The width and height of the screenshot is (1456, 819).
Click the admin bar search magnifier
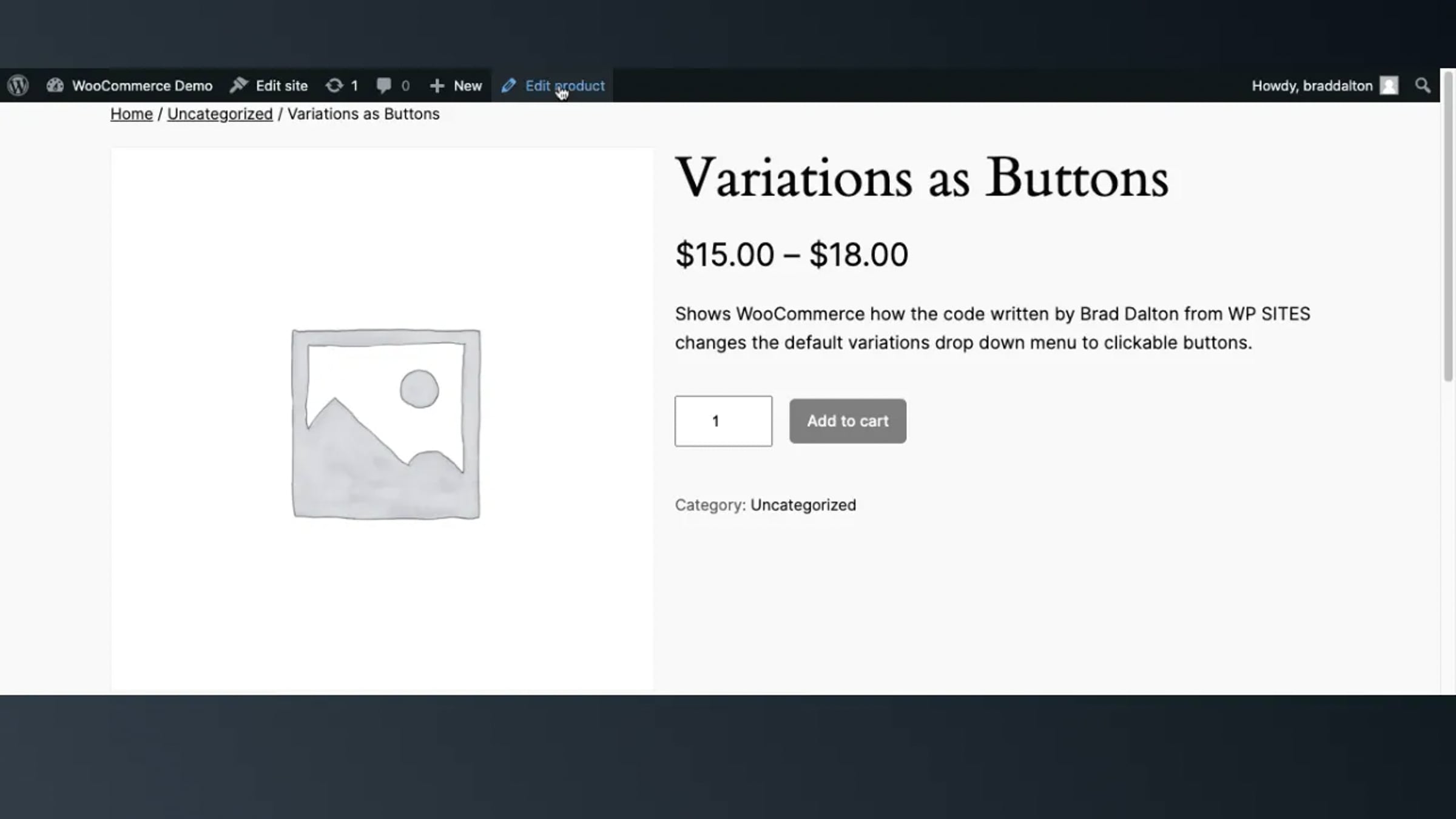[x=1422, y=86]
